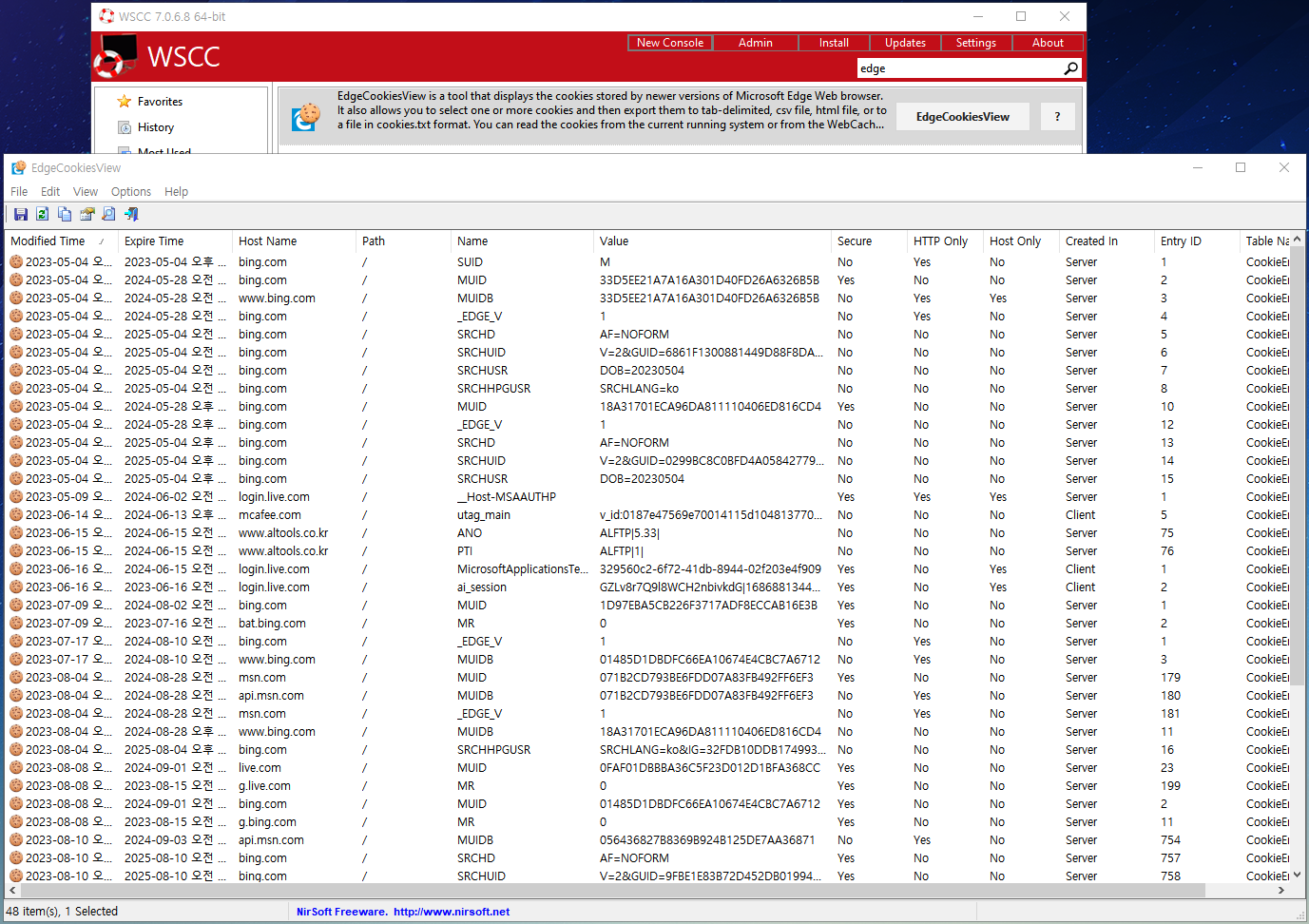Image resolution: width=1309 pixels, height=924 pixels.
Task: Click the cookie icon of the SUID row
Action: pyautogui.click(x=16, y=262)
